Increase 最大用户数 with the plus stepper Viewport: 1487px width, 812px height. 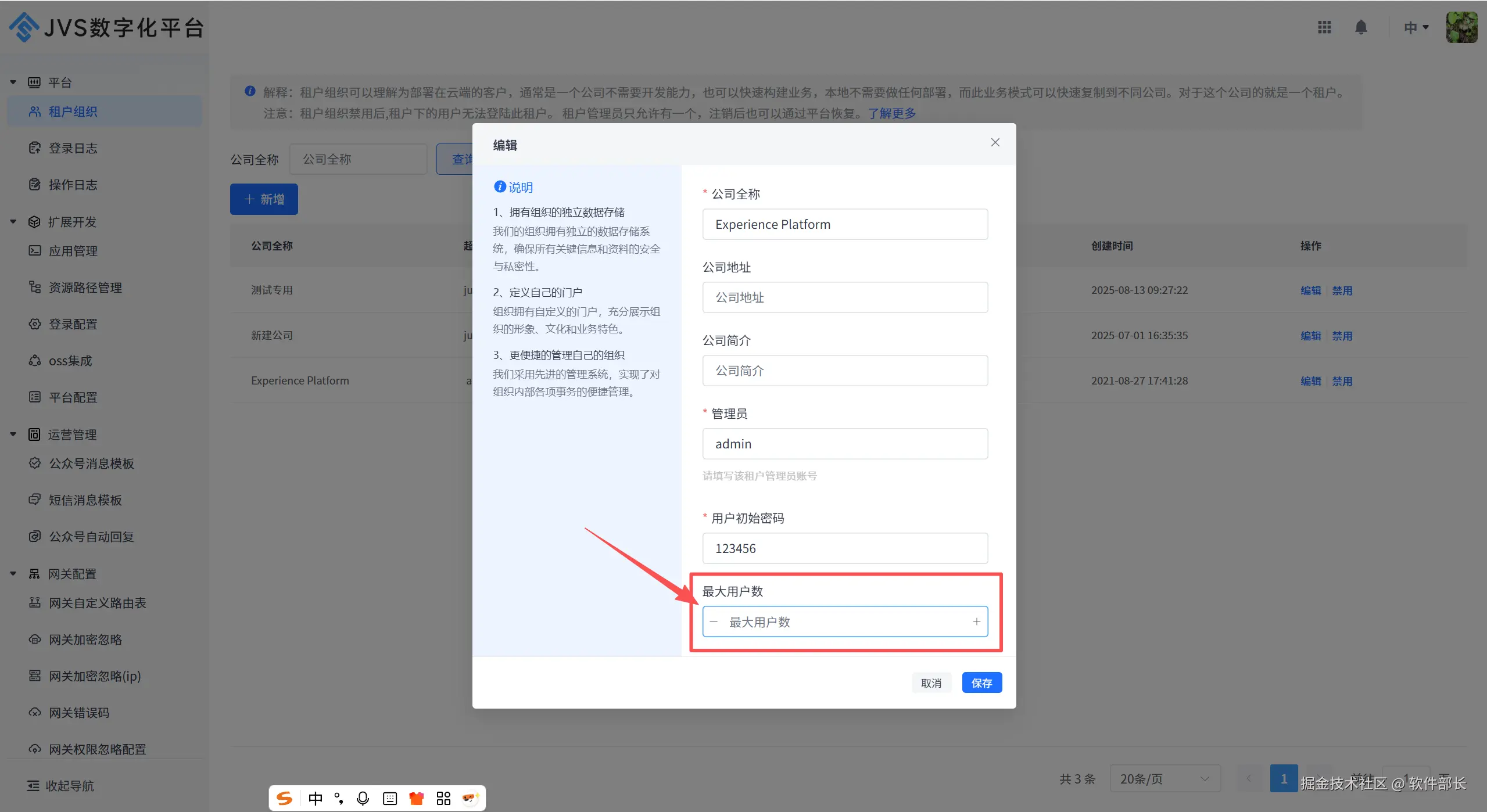tap(976, 621)
